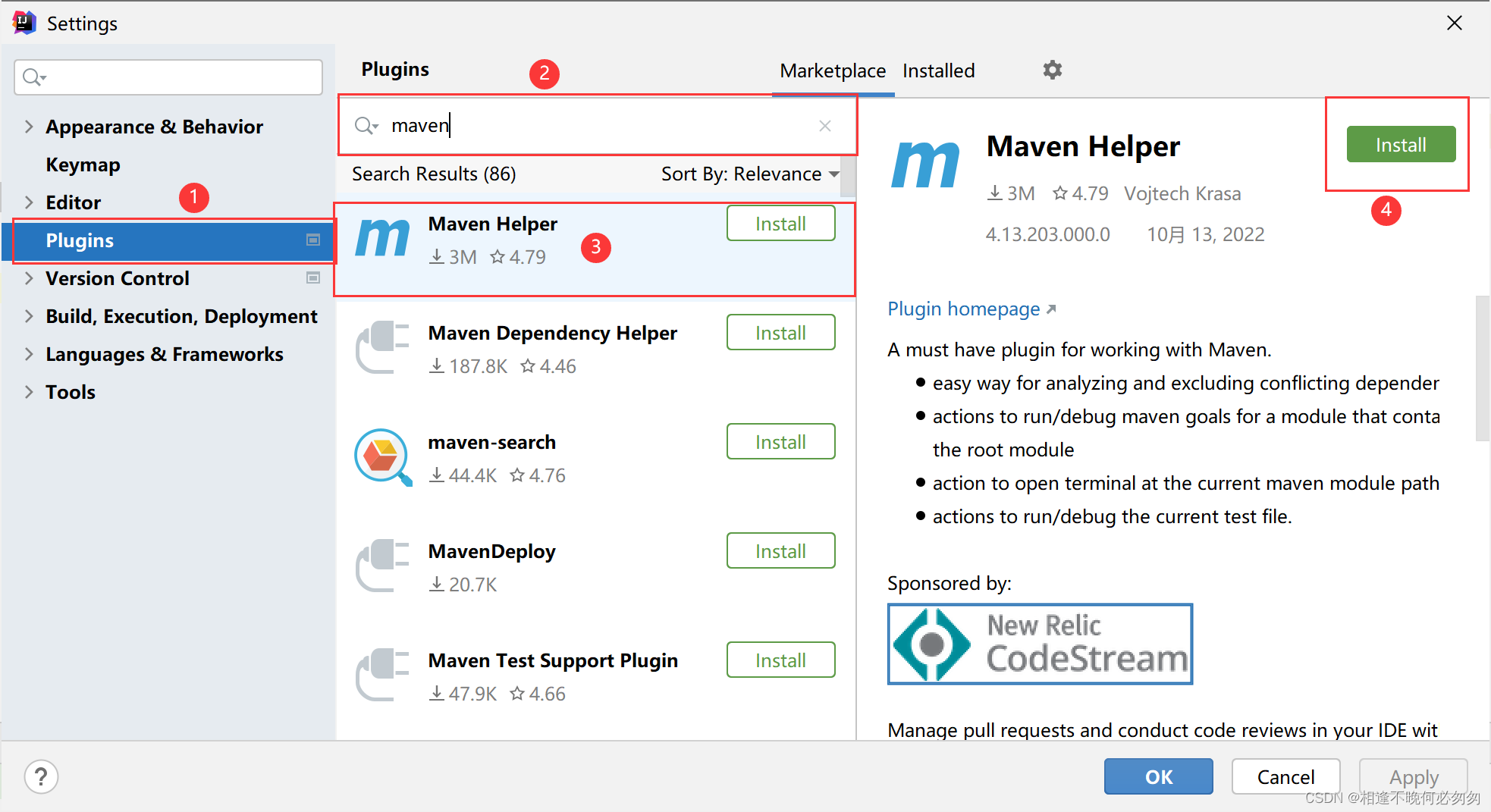Click the project-level icon beside Version Control
1491x812 pixels.
pyautogui.click(x=313, y=277)
